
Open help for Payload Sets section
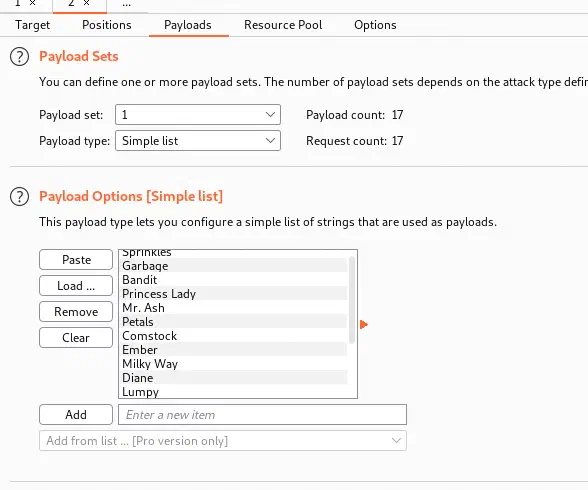coord(20,57)
